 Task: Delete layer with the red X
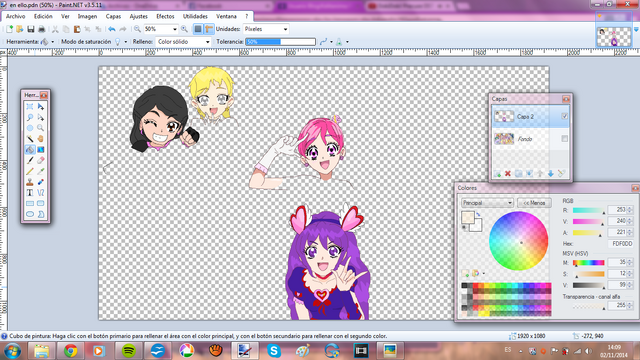click(508, 173)
